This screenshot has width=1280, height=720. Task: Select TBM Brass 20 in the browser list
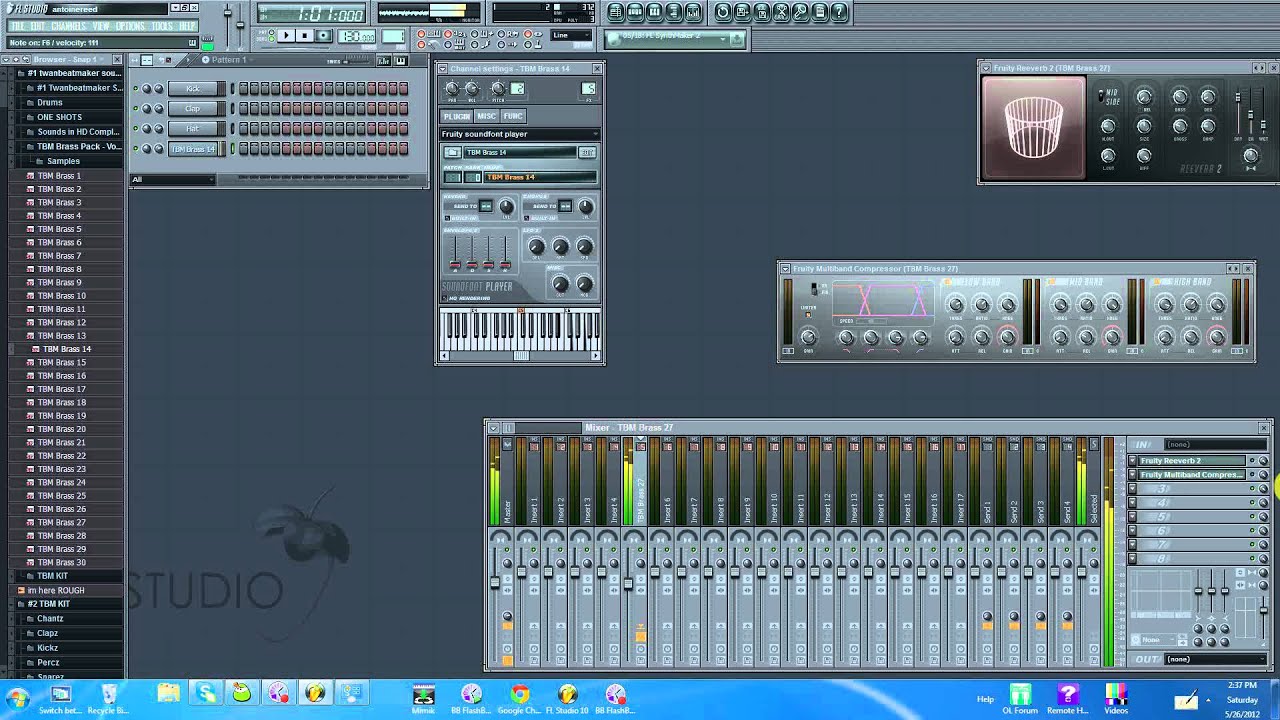(61, 429)
